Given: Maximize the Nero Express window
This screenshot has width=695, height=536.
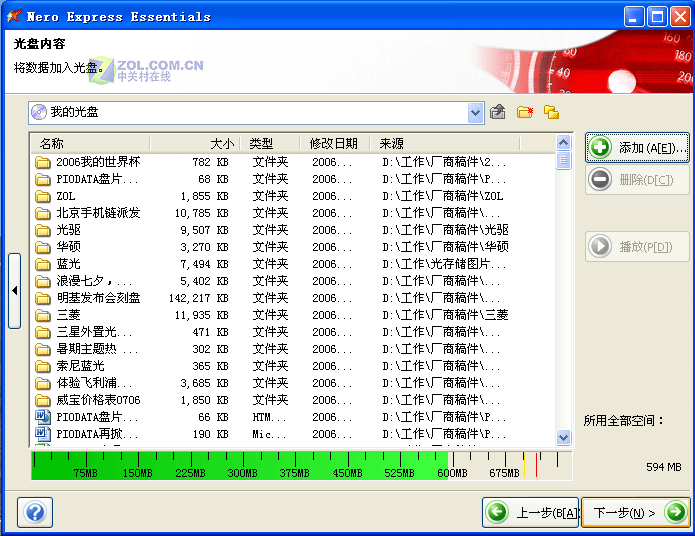Looking at the screenshot, I should coord(657,17).
